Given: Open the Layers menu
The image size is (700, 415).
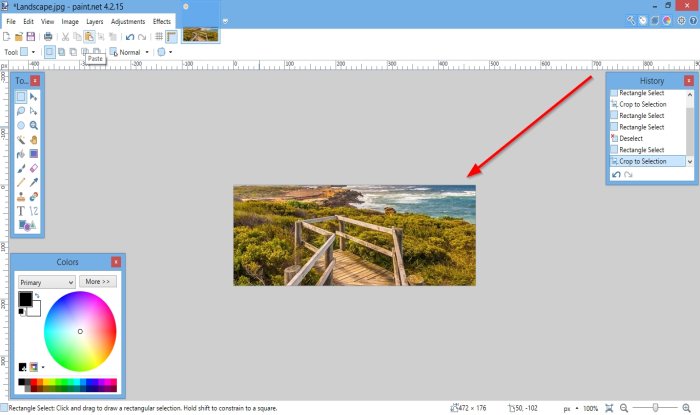Looking at the screenshot, I should click(x=95, y=21).
